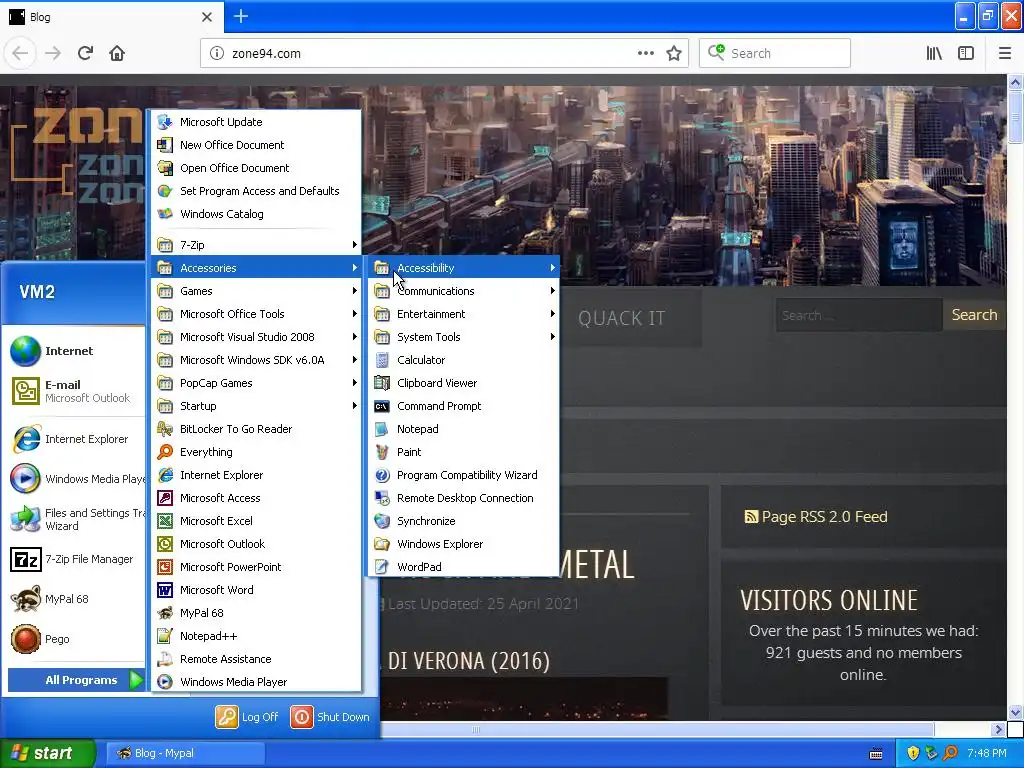1024x768 pixels.
Task: Bookmark this page with star icon
Action: (x=673, y=54)
